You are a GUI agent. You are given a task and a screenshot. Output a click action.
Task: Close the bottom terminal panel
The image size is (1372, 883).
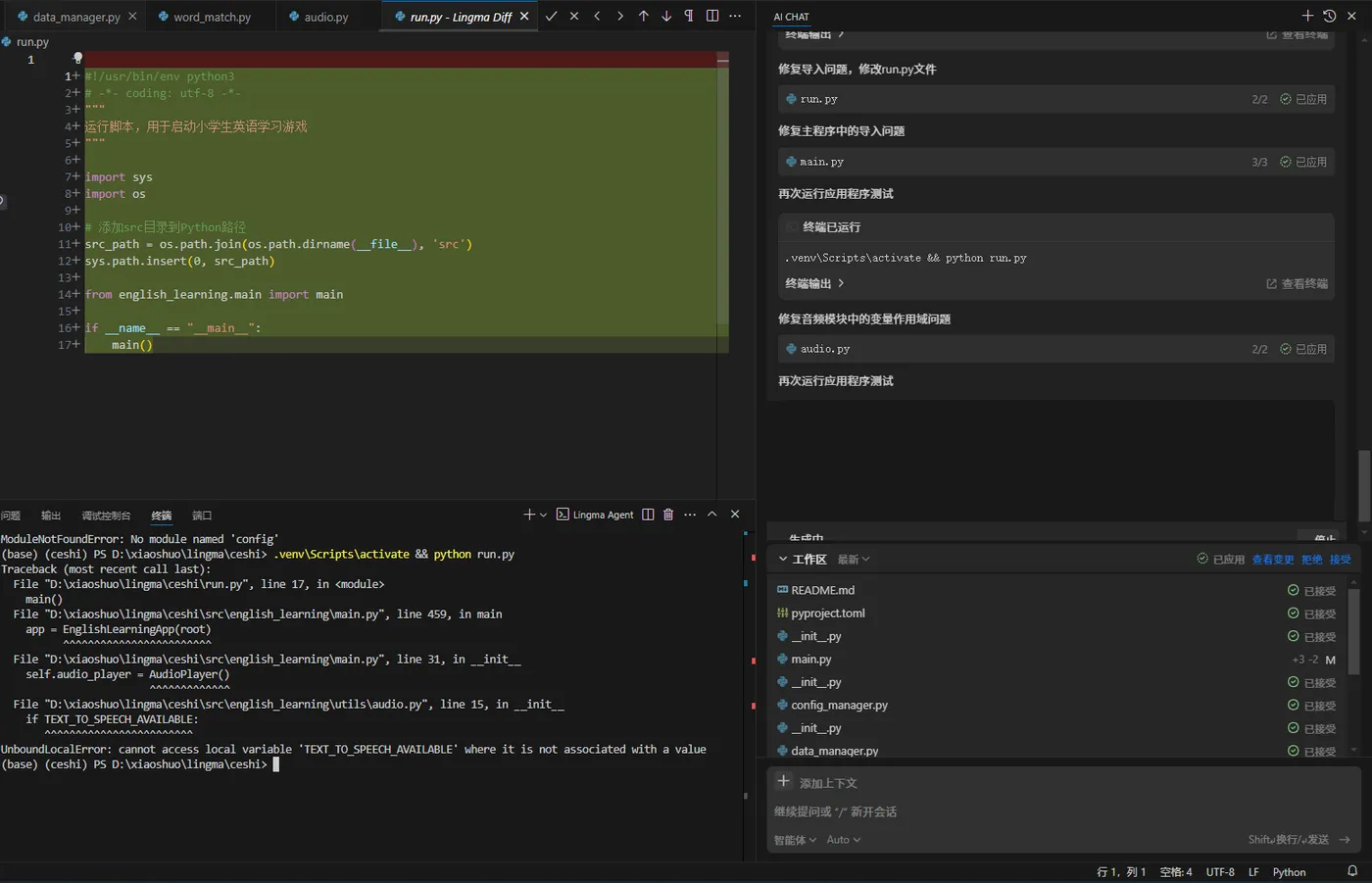(735, 515)
